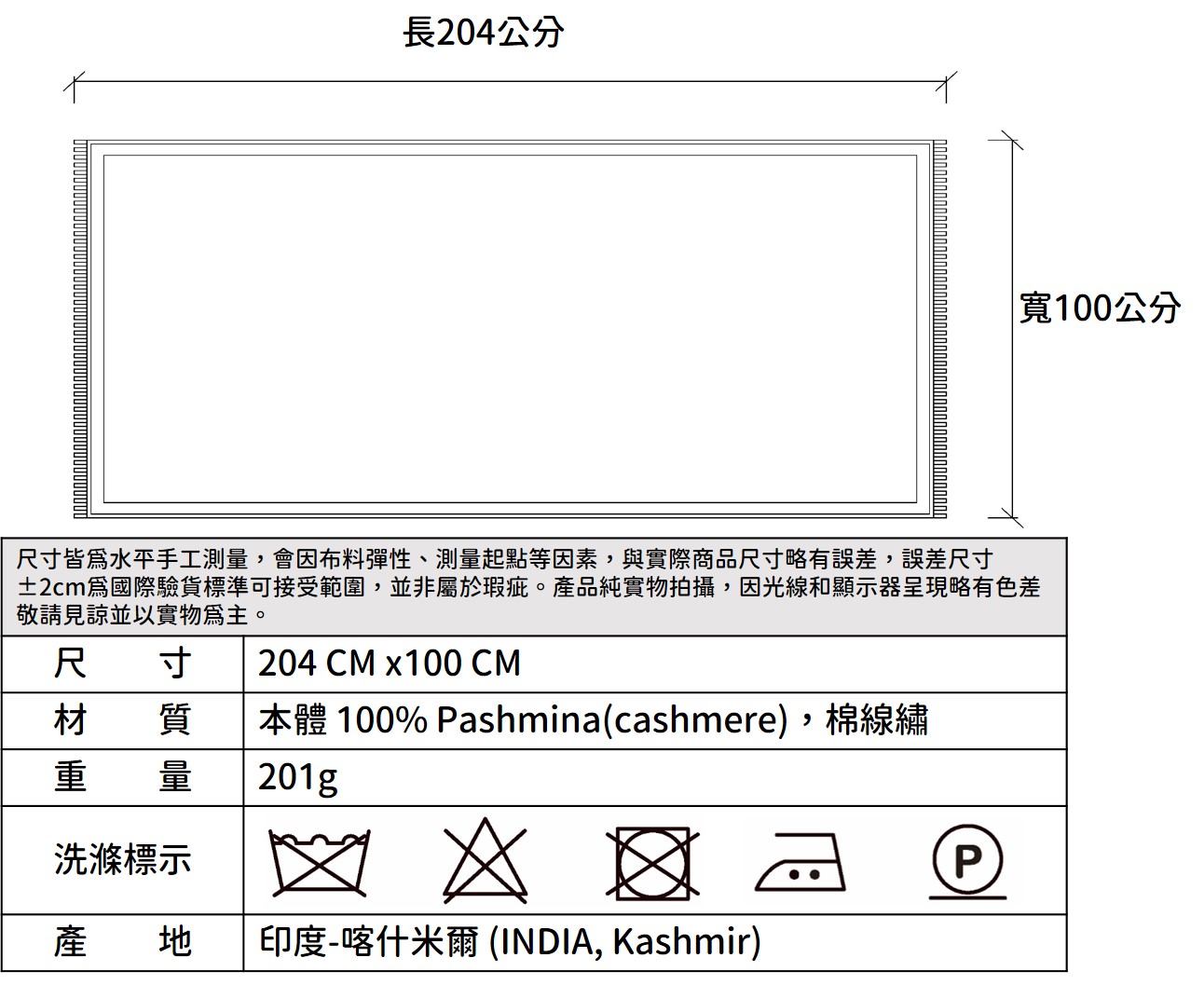Click the 洗滌標示 row header cell
1204x985 pixels.
[x=122, y=859]
